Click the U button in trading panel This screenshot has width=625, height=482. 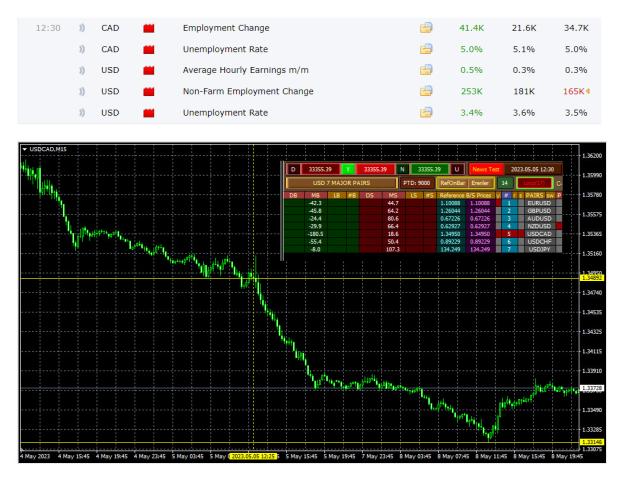(457, 169)
